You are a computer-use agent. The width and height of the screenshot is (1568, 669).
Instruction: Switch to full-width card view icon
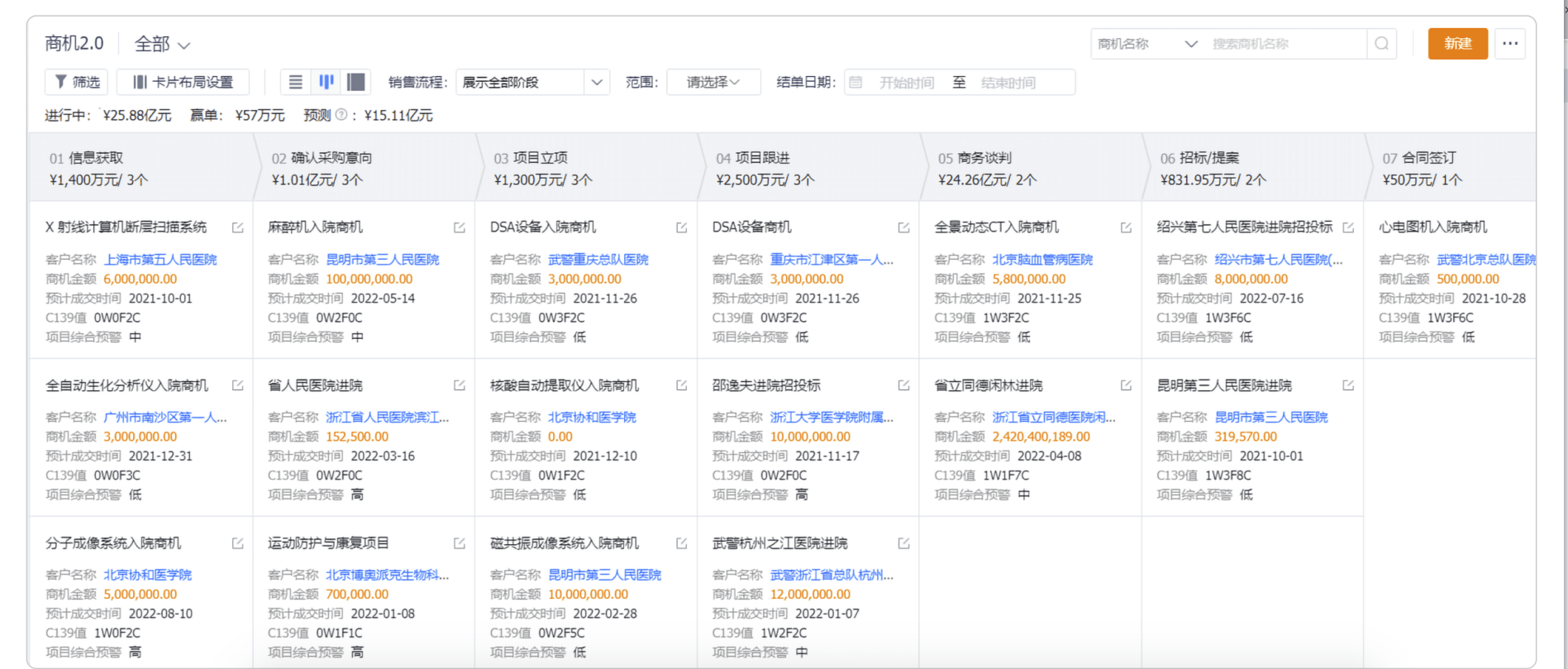click(356, 82)
